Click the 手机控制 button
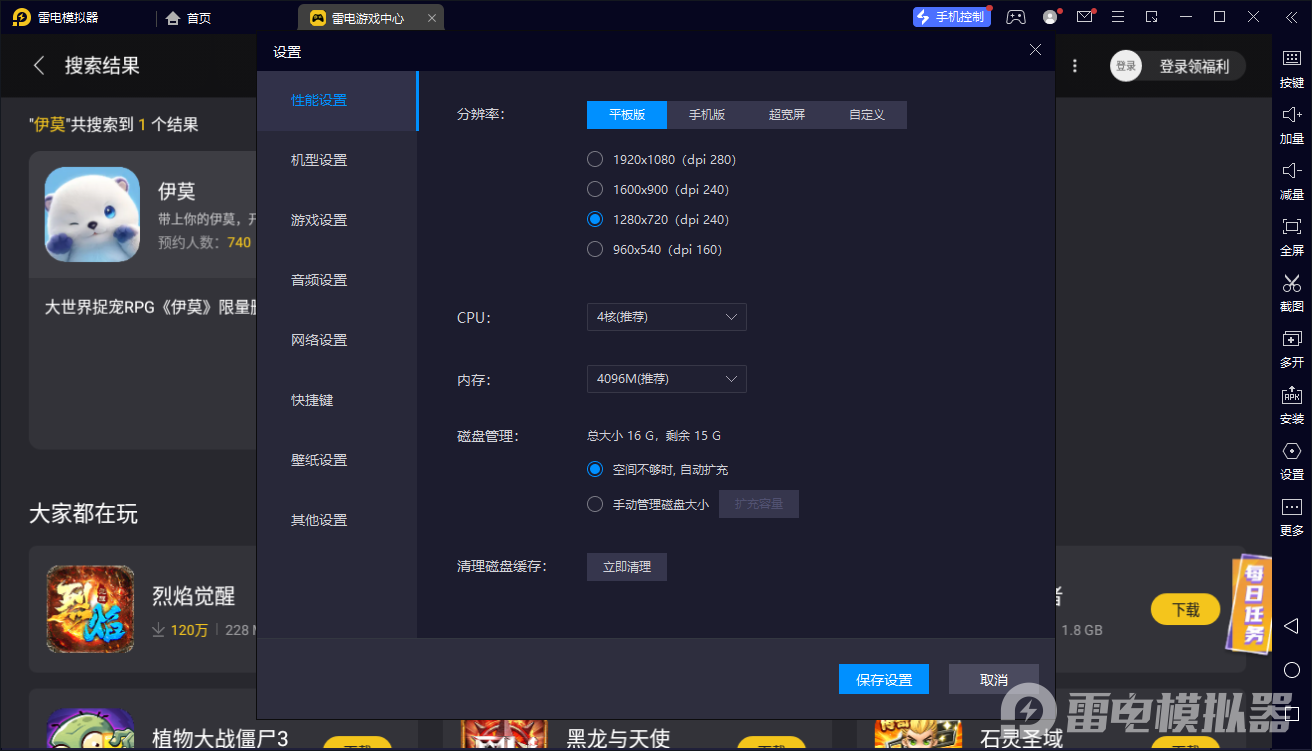Image resolution: width=1312 pixels, height=751 pixels. coord(950,17)
